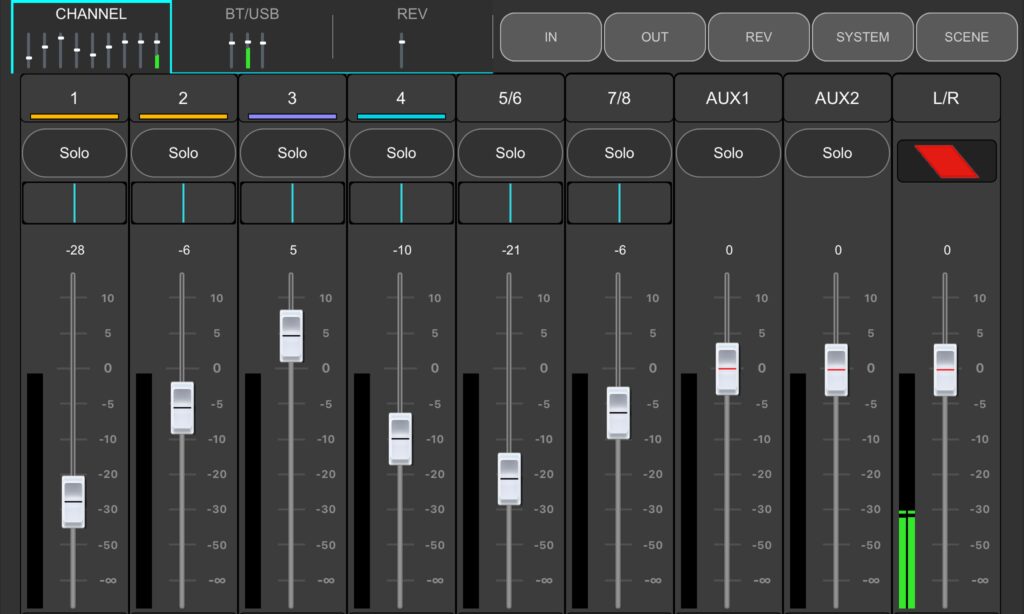
Task: Toggle Solo on channel 5/6
Action: point(510,152)
